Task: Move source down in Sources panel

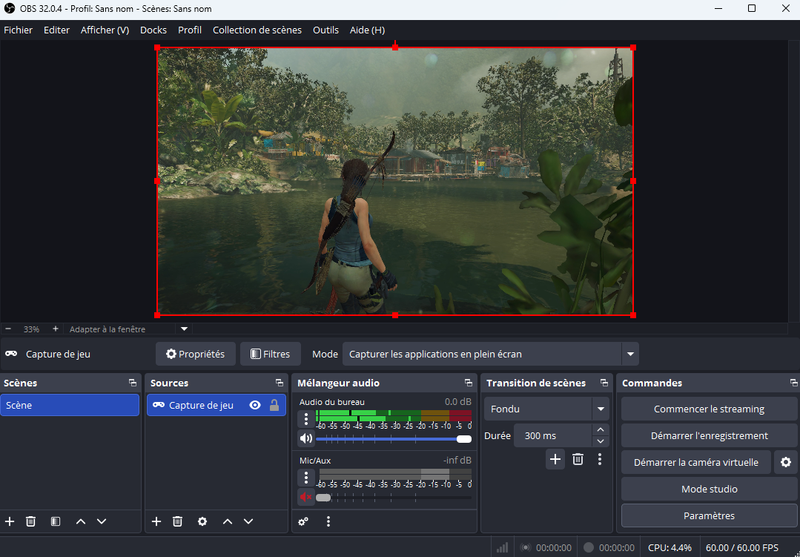Action: [x=248, y=521]
